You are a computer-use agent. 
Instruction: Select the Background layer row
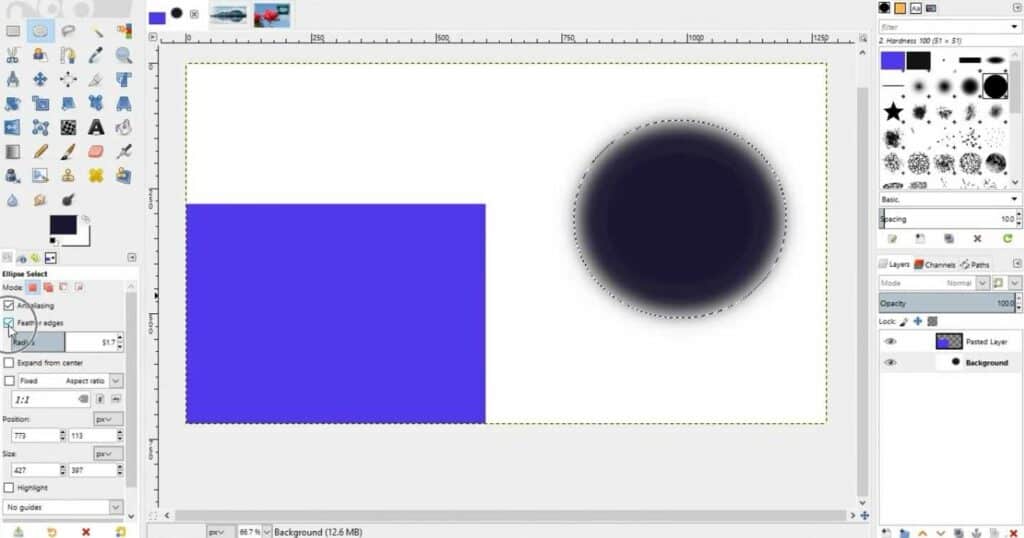coord(949,362)
